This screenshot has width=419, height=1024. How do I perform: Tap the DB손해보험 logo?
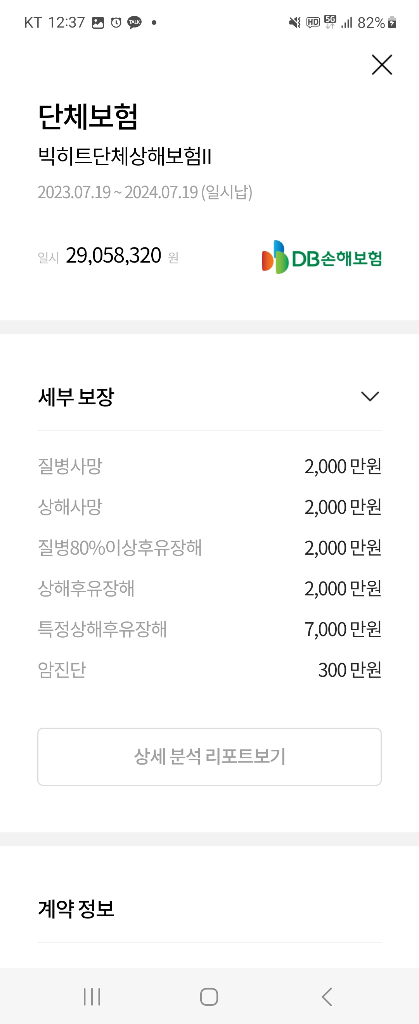(322, 257)
